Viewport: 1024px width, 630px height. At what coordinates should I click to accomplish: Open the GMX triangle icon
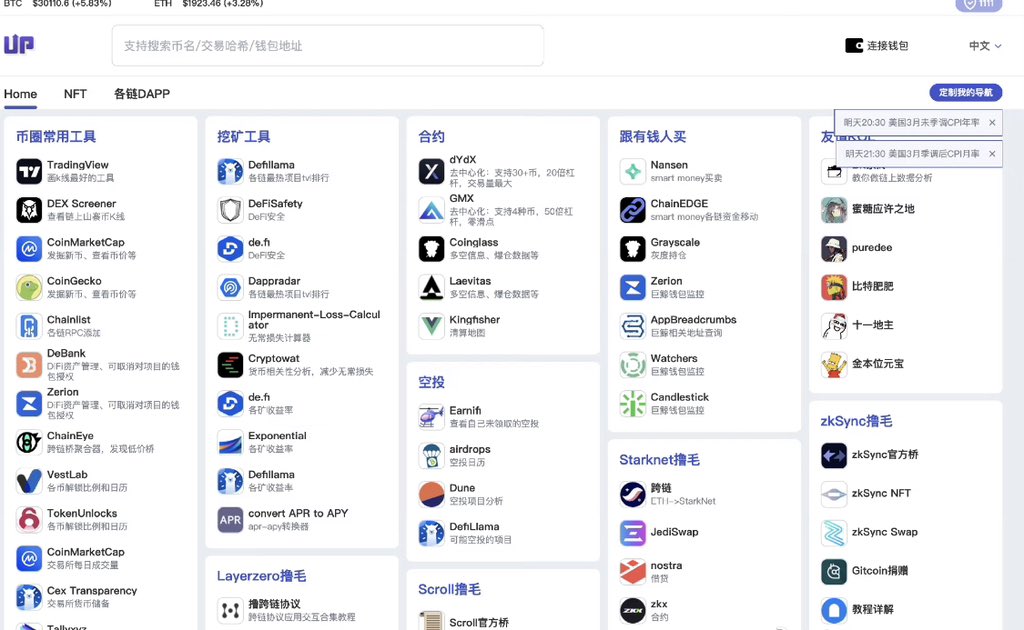(431, 210)
